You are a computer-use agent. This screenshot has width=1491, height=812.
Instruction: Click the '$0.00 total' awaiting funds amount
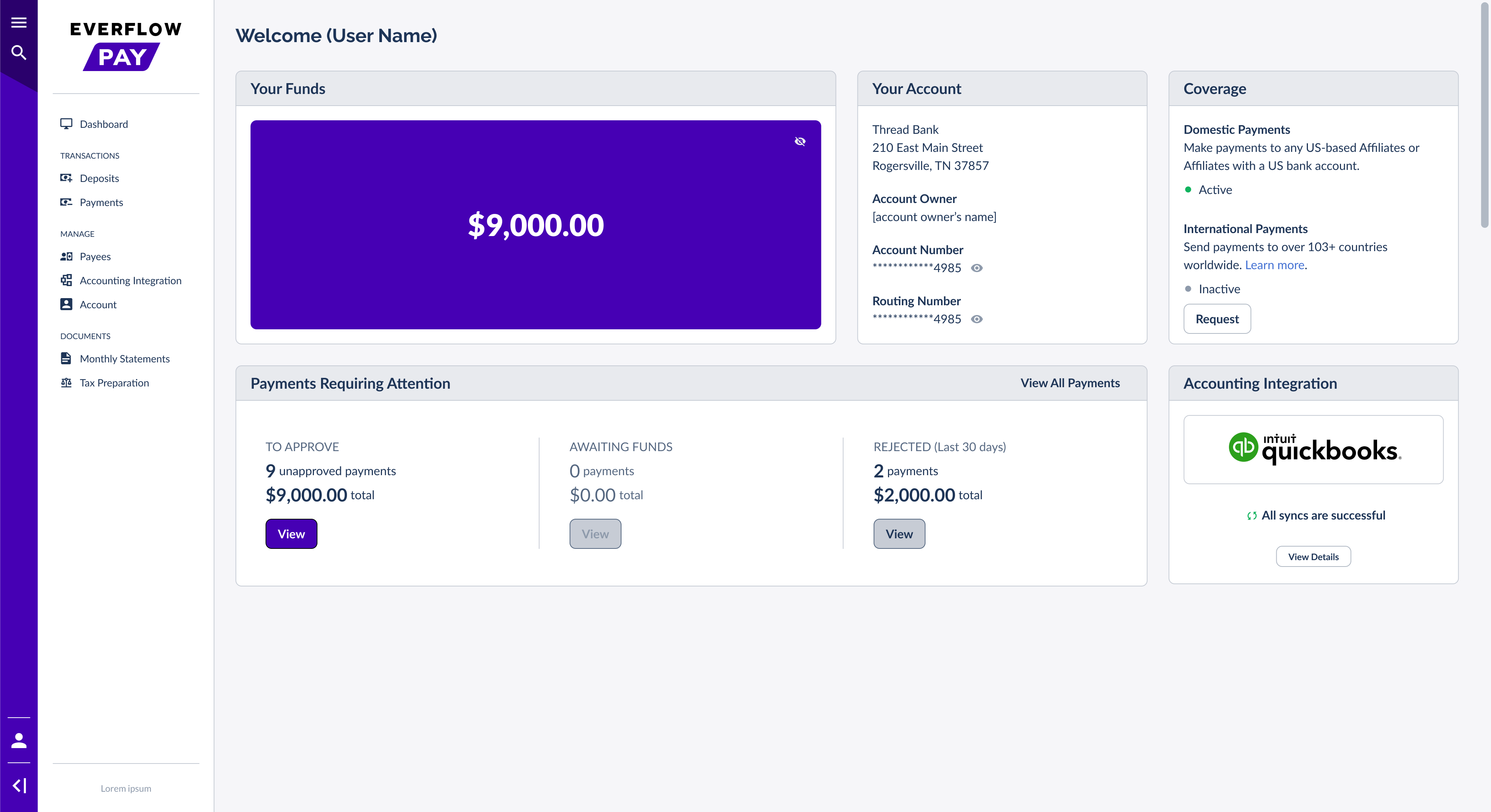pyautogui.click(x=606, y=495)
